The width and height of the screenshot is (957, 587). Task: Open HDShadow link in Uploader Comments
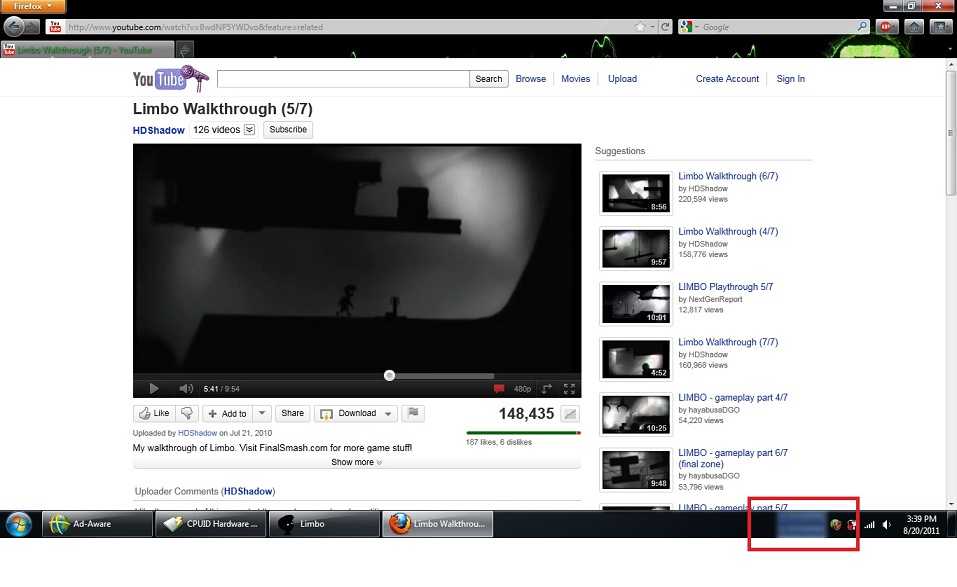click(248, 491)
